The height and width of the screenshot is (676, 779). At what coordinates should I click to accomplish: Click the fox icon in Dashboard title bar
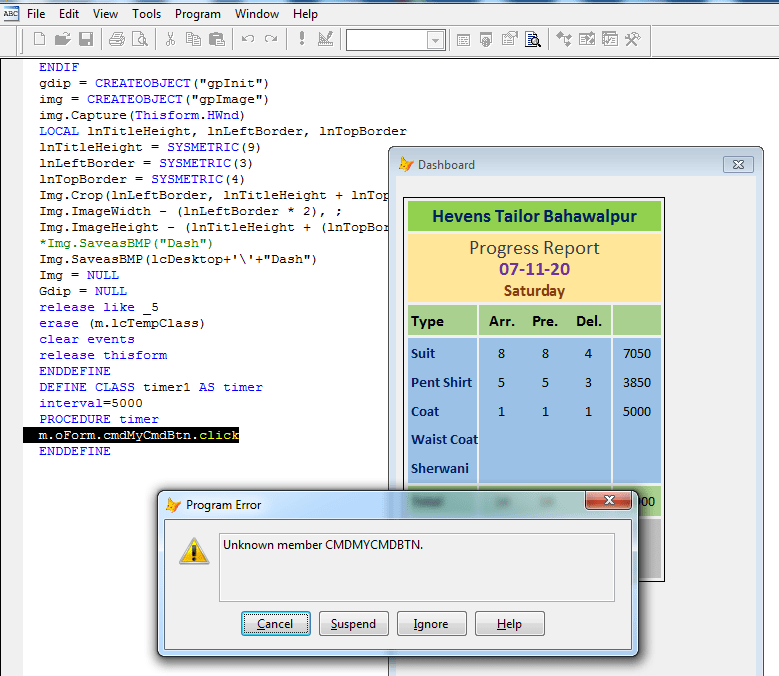(406, 164)
